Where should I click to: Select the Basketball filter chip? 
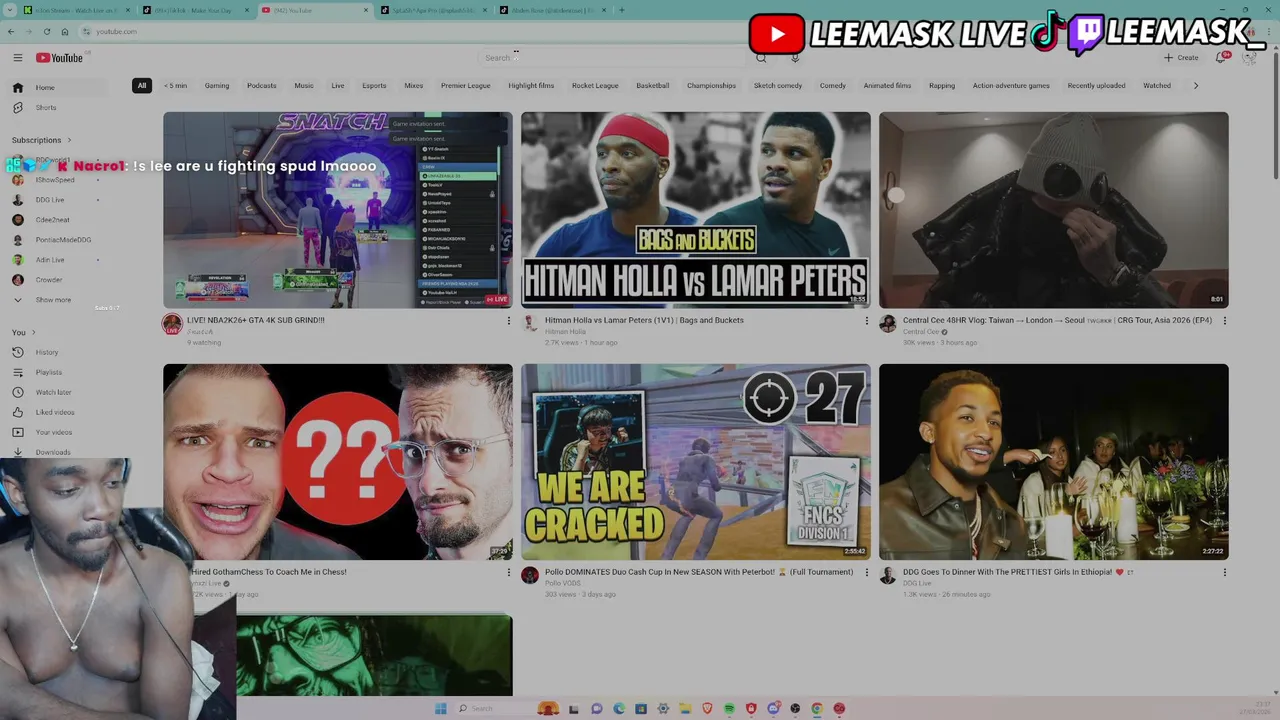point(653,85)
